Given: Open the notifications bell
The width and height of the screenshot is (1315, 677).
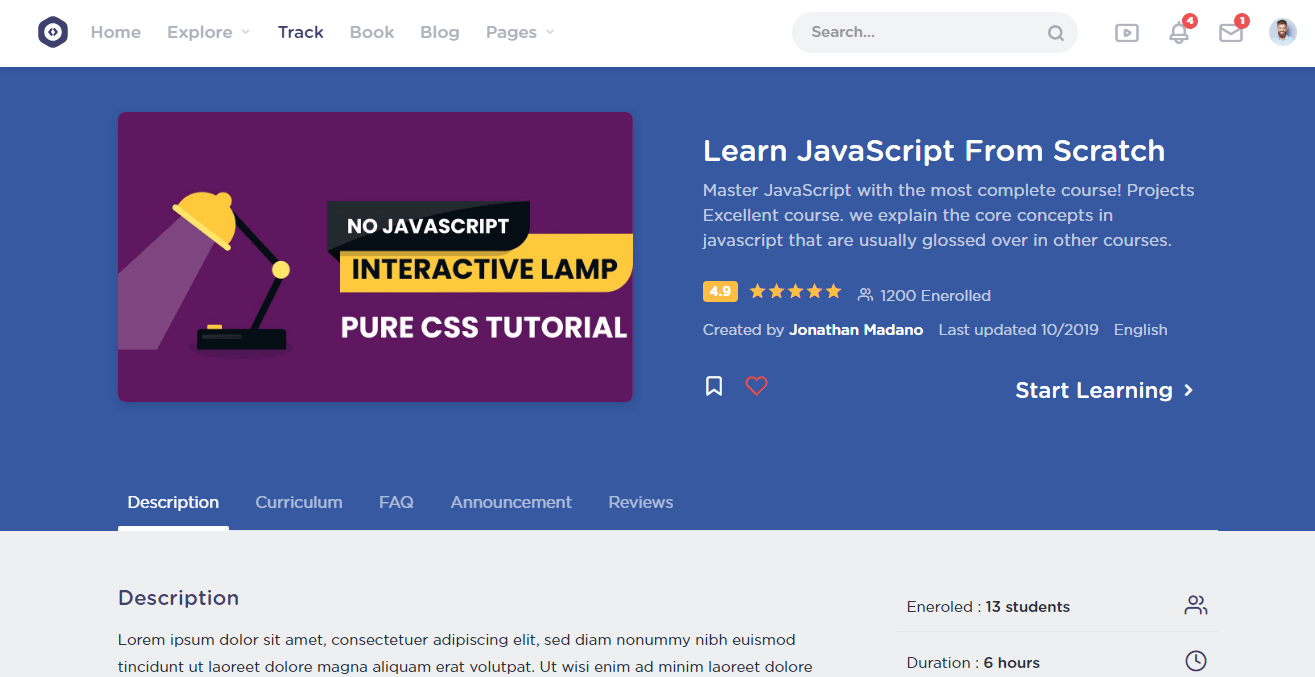Looking at the screenshot, I should click(x=1179, y=33).
